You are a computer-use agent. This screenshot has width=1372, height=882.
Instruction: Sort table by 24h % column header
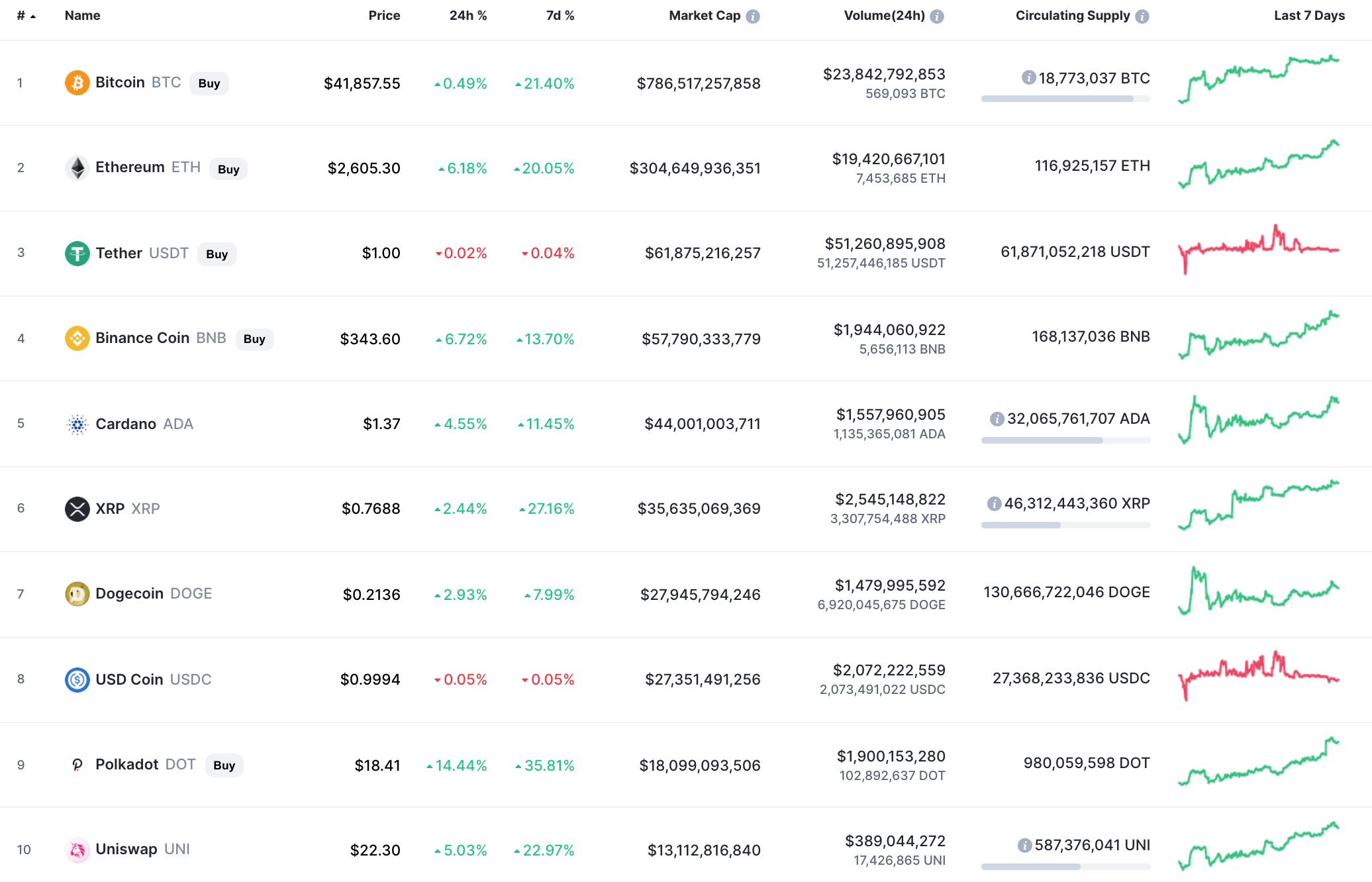468,15
